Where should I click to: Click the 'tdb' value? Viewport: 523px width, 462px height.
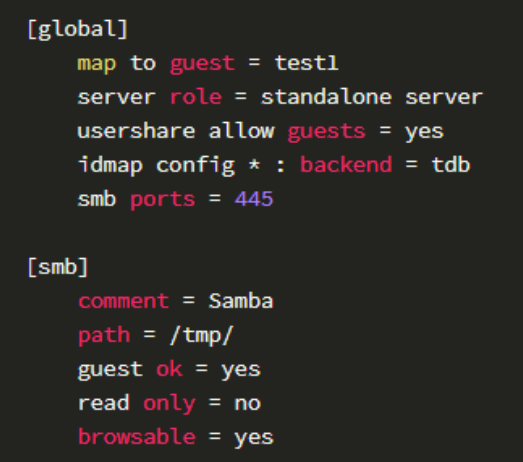[x=451, y=164]
